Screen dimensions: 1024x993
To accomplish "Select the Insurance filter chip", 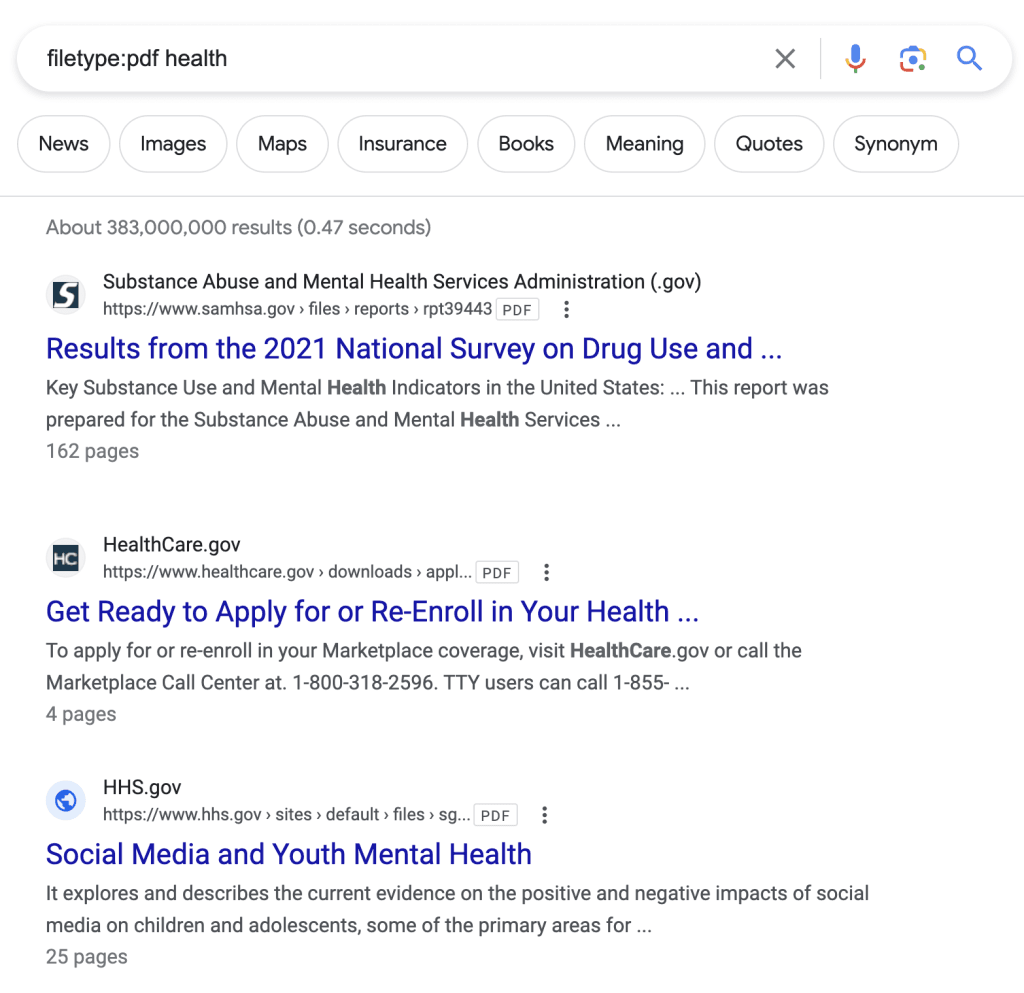I will coord(402,144).
